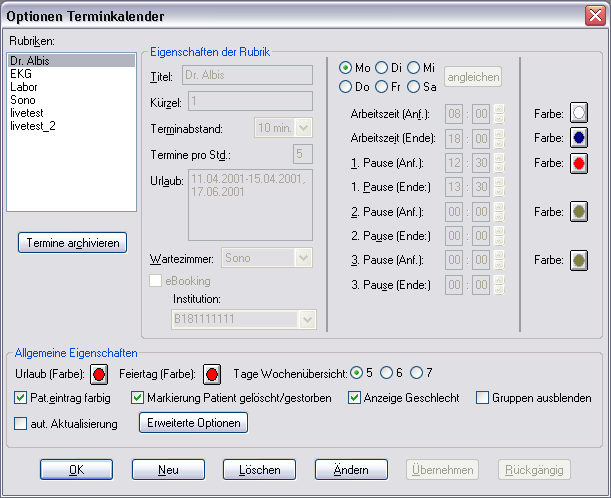This screenshot has width=611, height=498.
Task: Click the Neu button
Action: (x=168, y=470)
